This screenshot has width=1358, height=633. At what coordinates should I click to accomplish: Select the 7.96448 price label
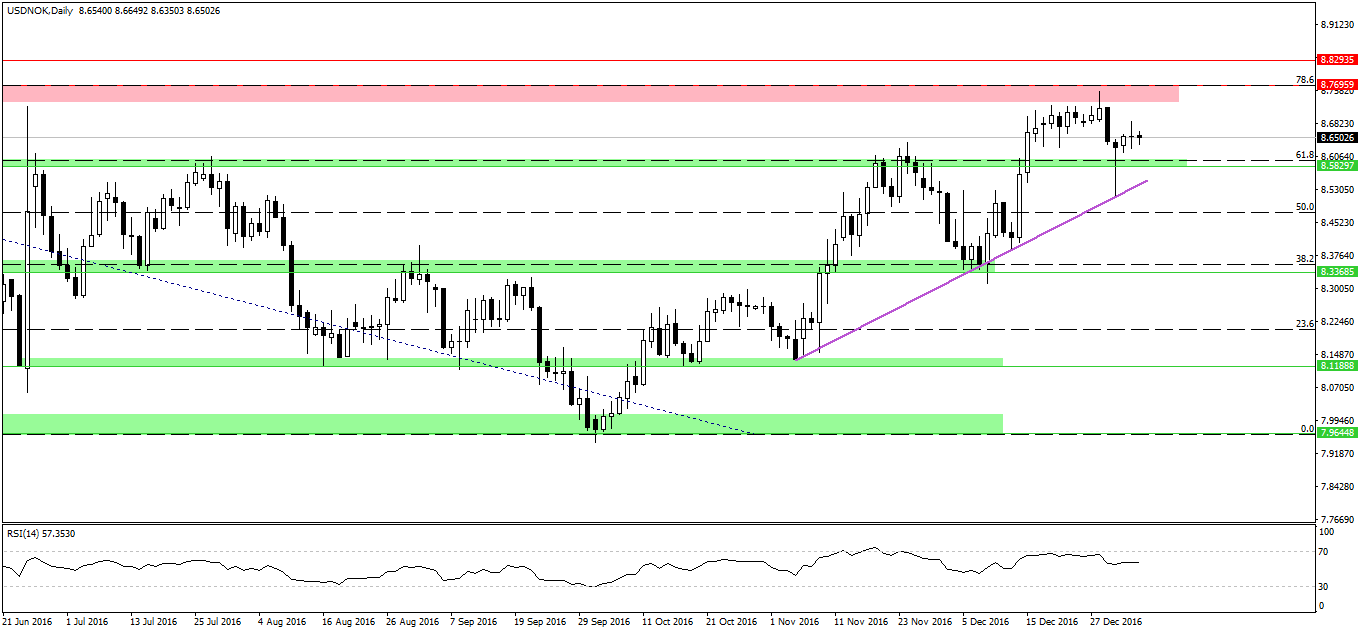click(1336, 433)
